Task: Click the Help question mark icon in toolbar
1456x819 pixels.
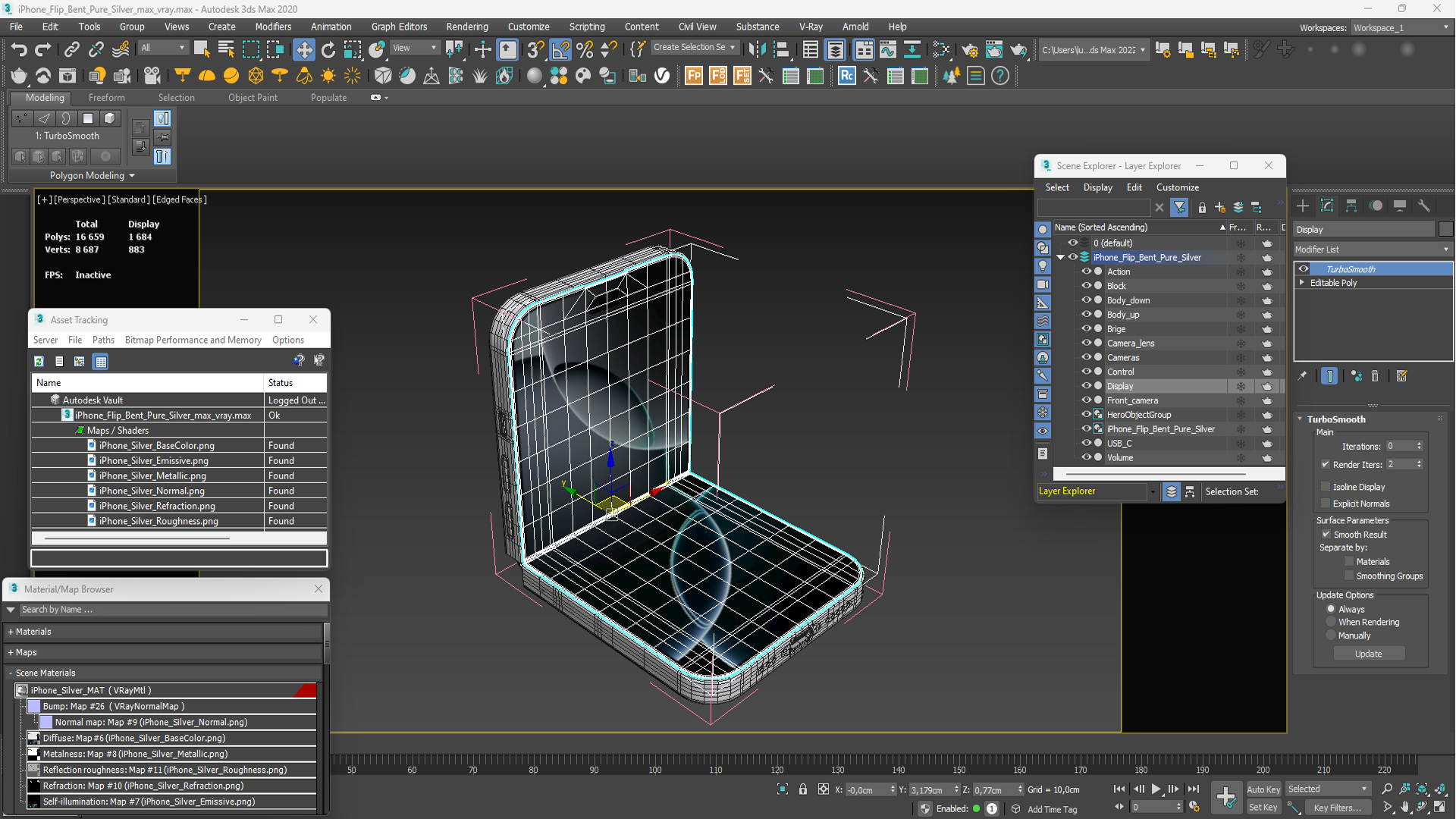Action: click(1000, 76)
